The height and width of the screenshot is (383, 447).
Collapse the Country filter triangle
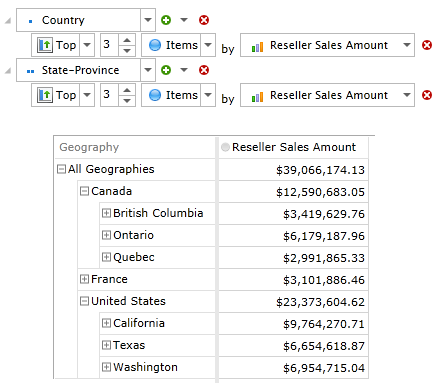8,21
